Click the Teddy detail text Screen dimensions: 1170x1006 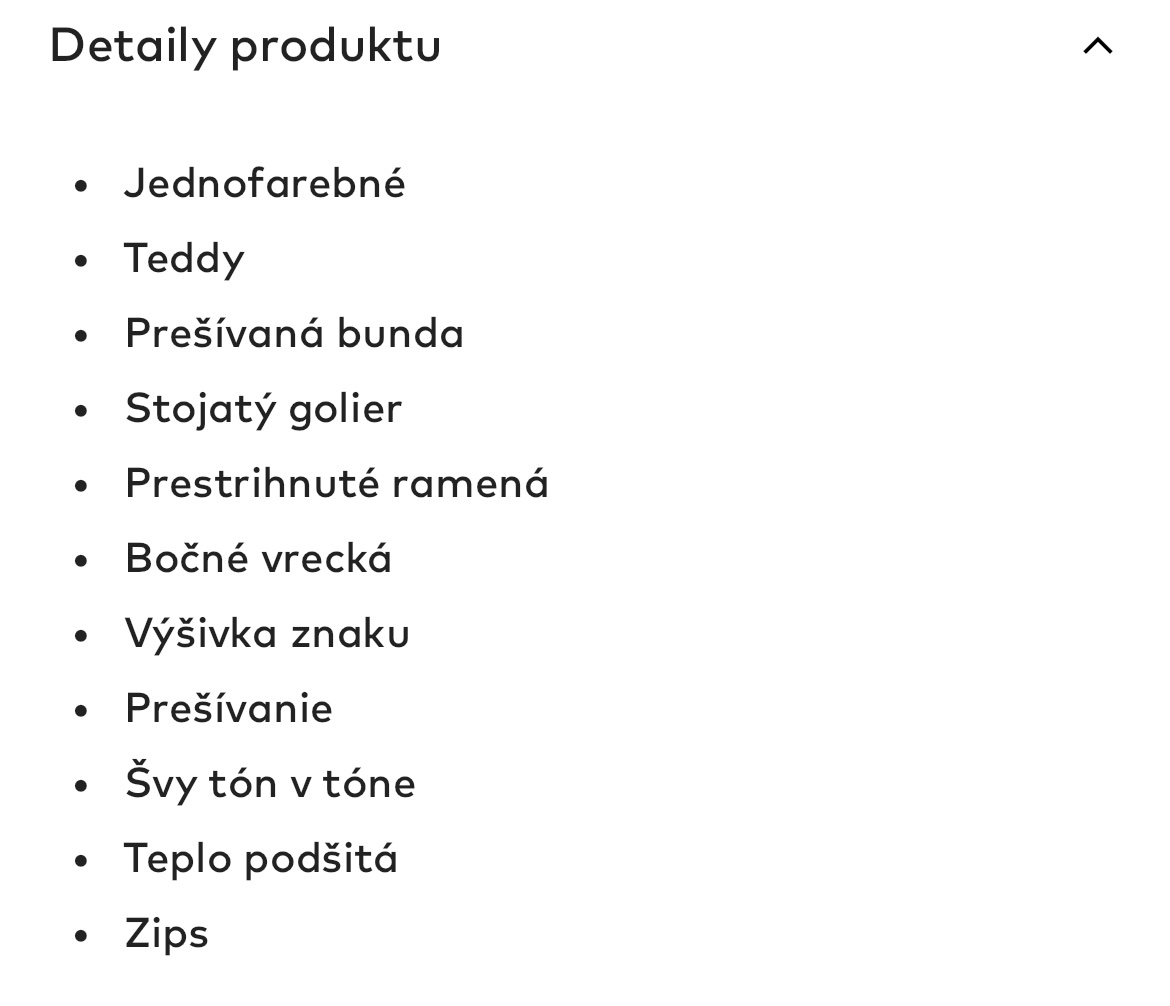tap(184, 259)
